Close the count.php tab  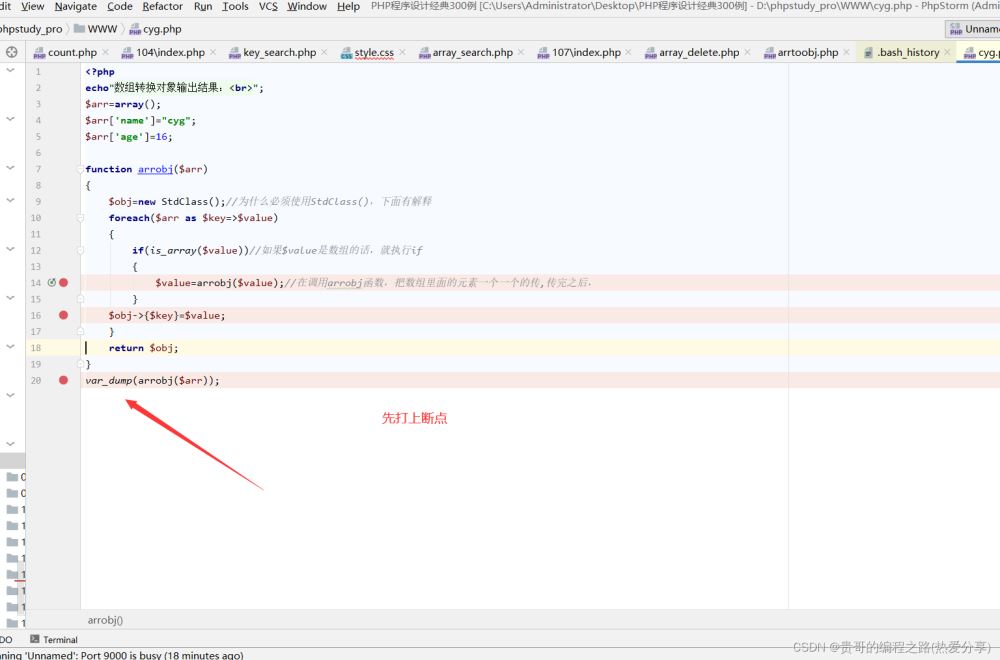[106, 53]
